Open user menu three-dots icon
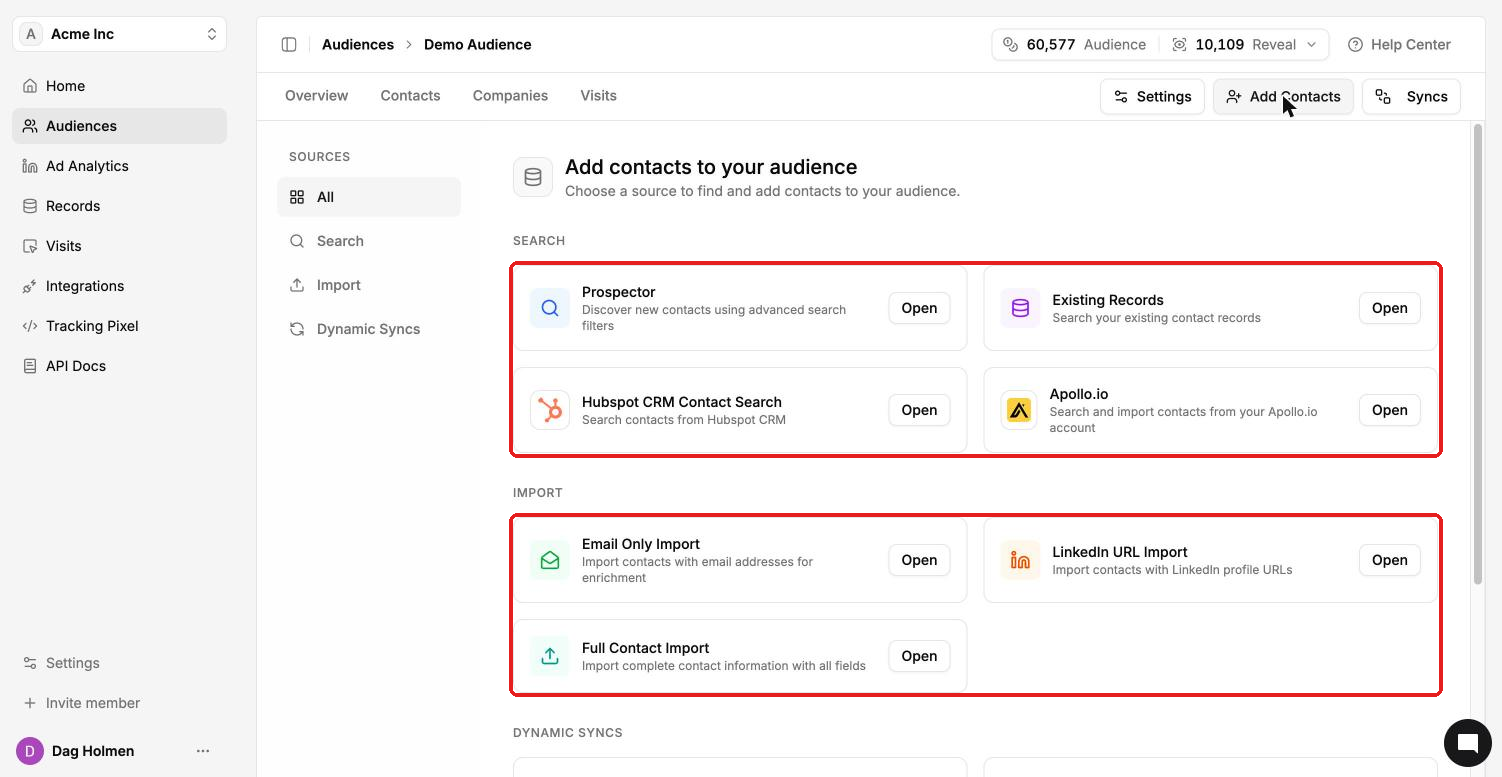This screenshot has height=777, width=1502. pyautogui.click(x=203, y=751)
